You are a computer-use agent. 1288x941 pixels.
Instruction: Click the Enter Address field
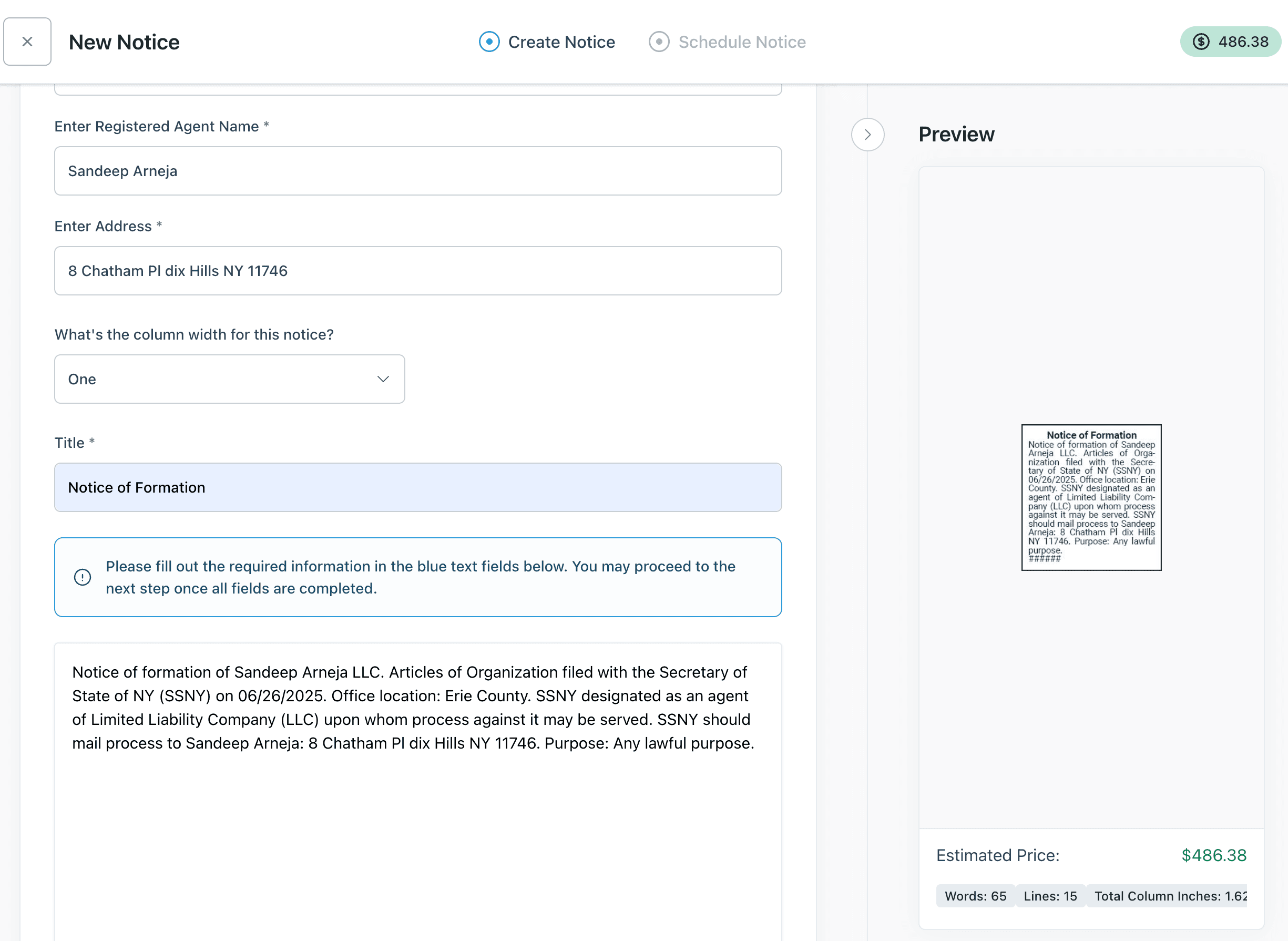tap(418, 271)
